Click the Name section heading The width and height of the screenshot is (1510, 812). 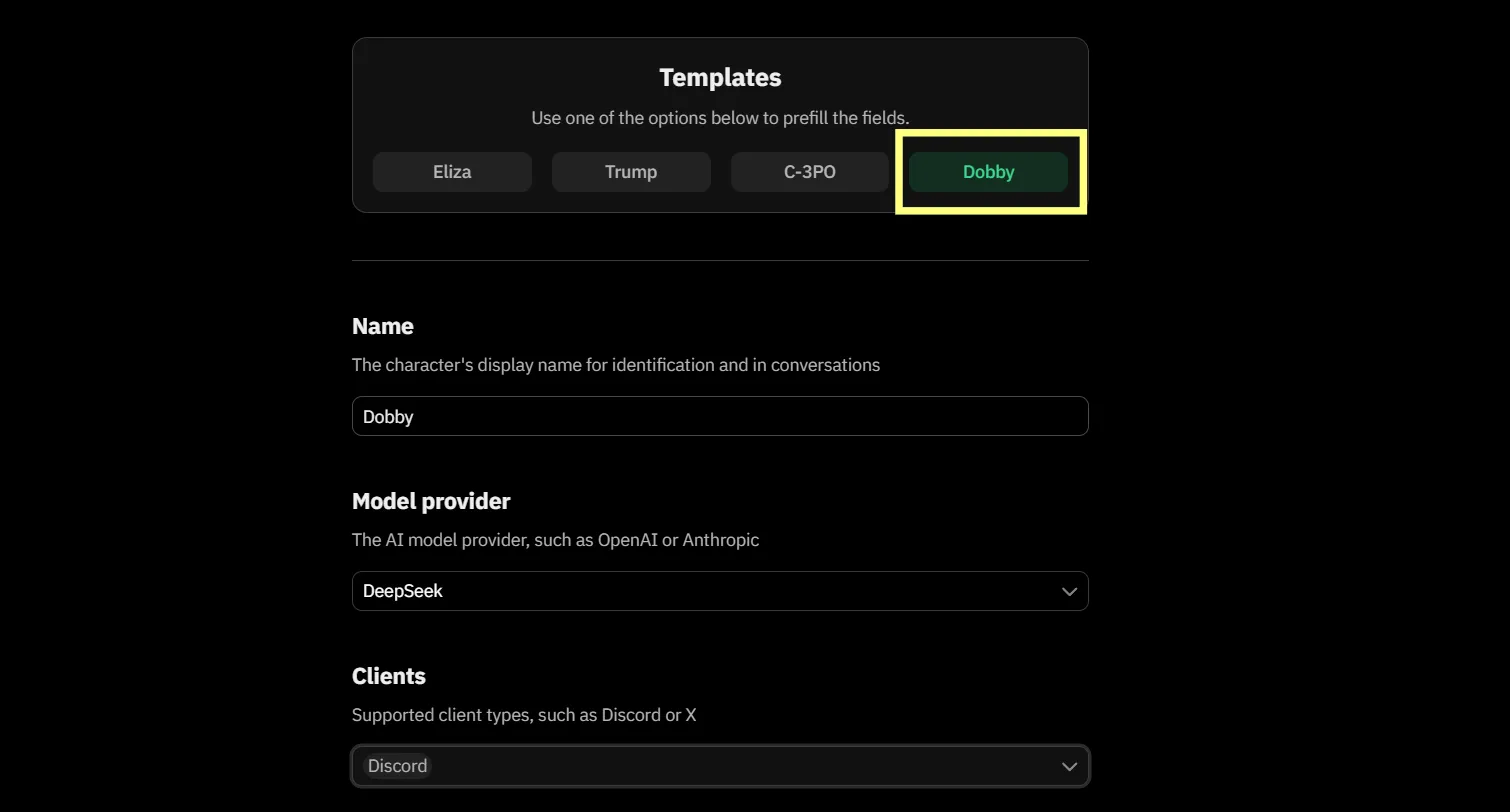382,326
